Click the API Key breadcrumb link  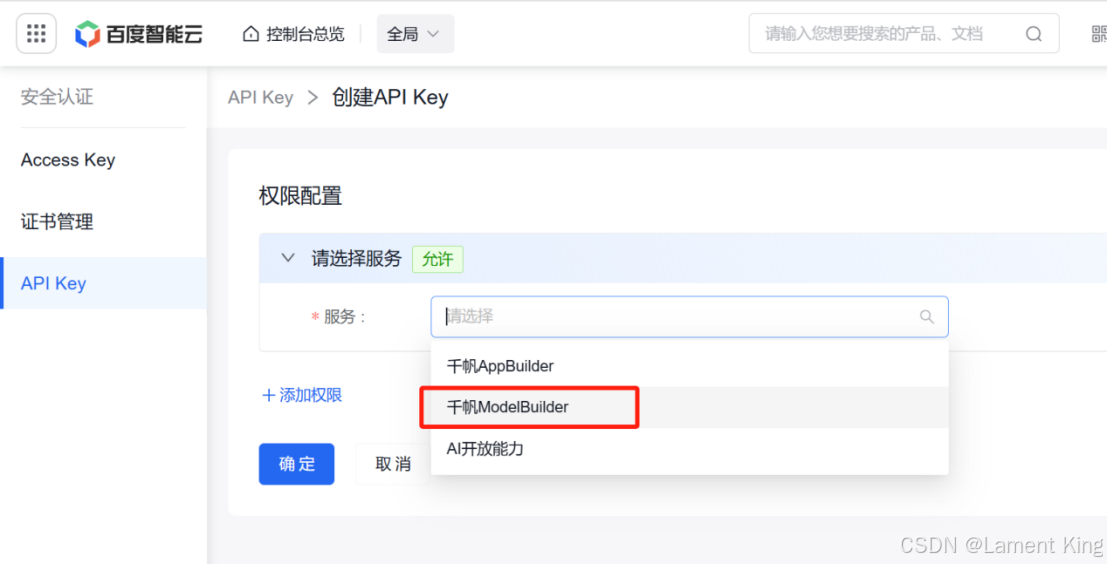tap(261, 97)
